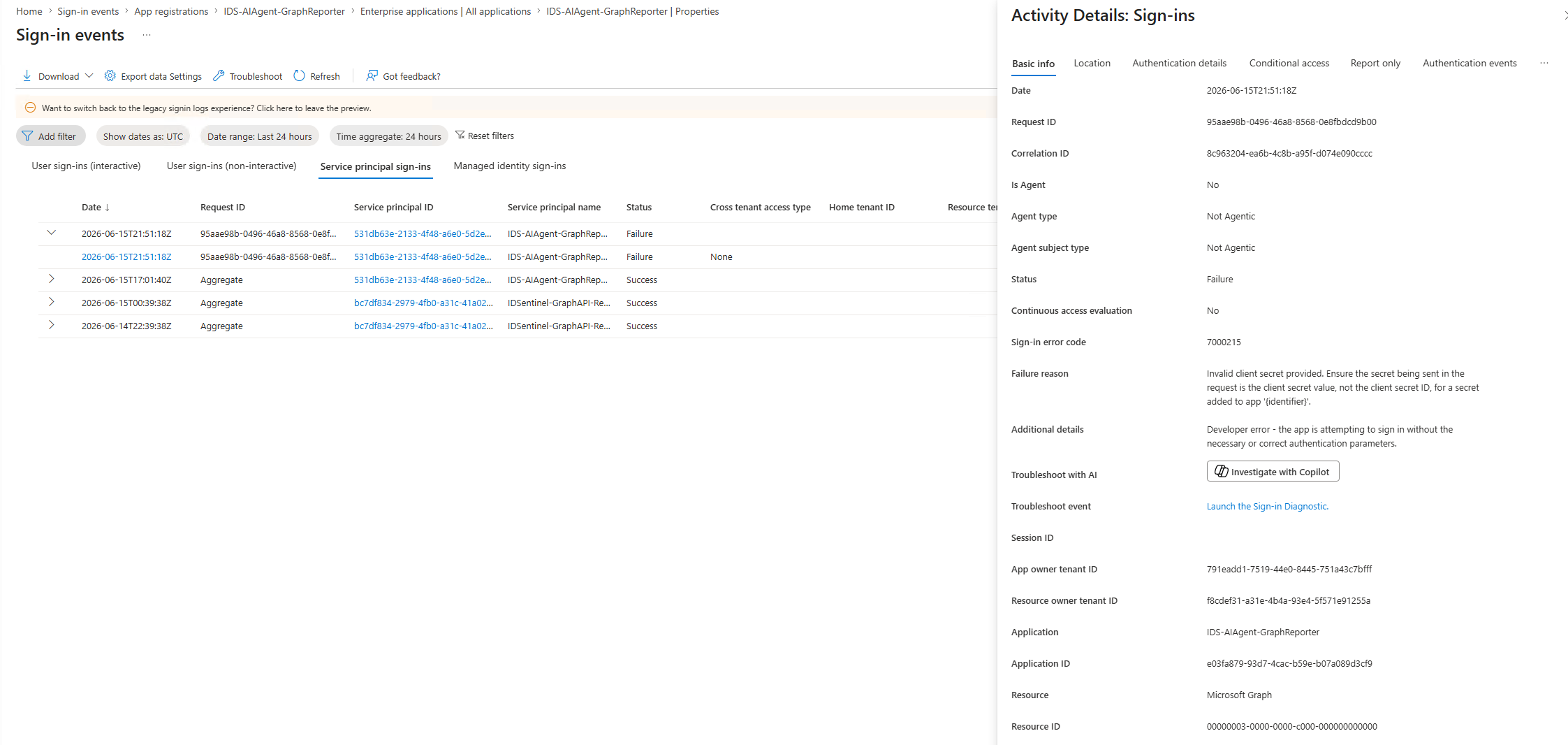Click App owner tenant ID value

coord(1289,569)
